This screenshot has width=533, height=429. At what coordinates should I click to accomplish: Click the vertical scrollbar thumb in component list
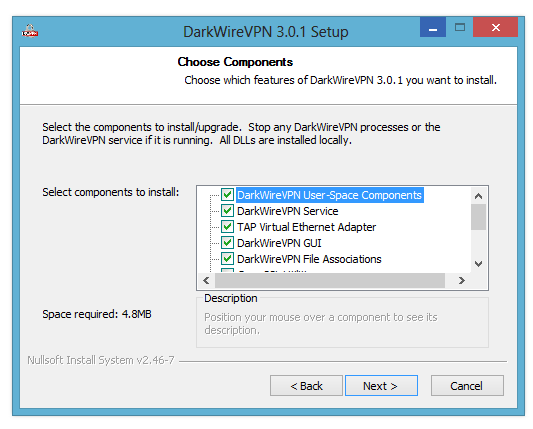(x=478, y=217)
